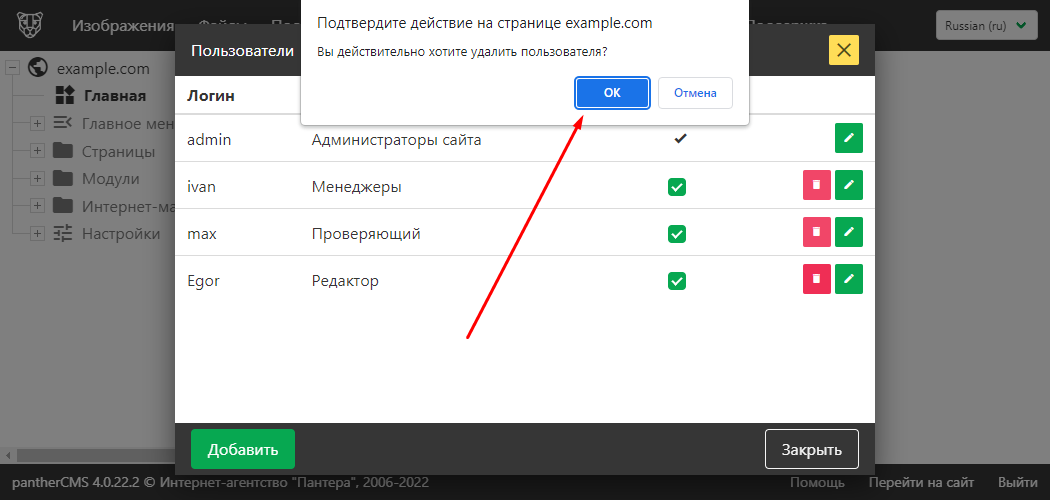Click the Выйти logout link

tap(1018, 483)
